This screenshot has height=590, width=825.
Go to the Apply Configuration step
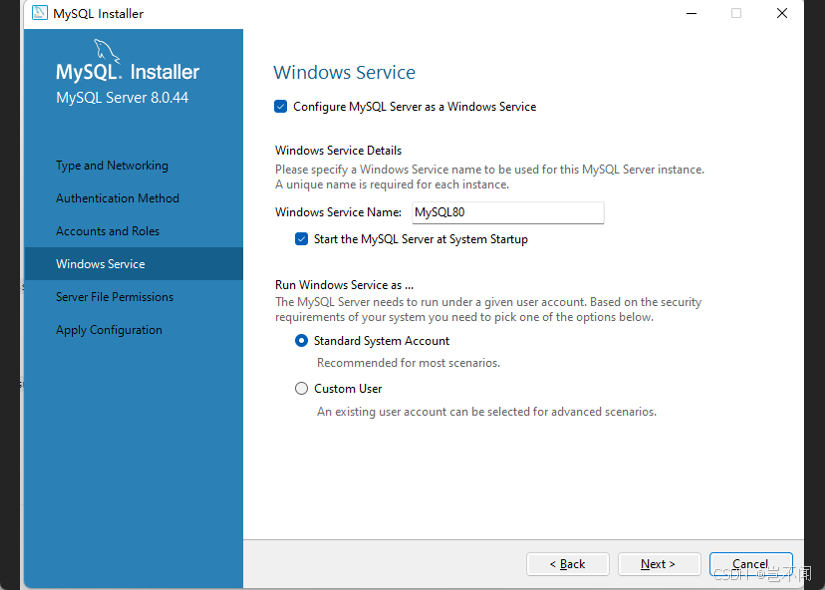(109, 330)
